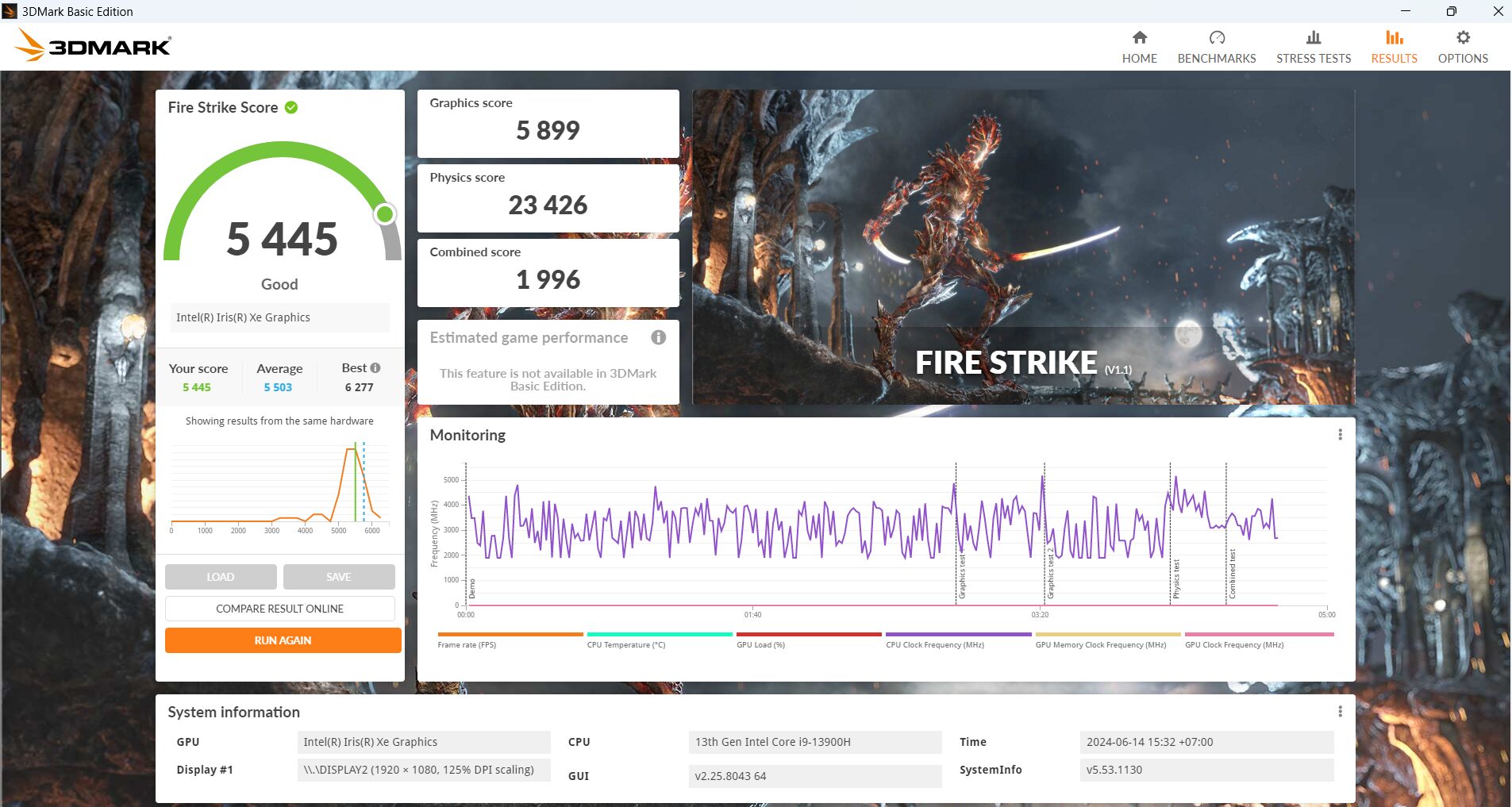
Task: Click the score distribution chart
Action: pyautogui.click(x=279, y=488)
